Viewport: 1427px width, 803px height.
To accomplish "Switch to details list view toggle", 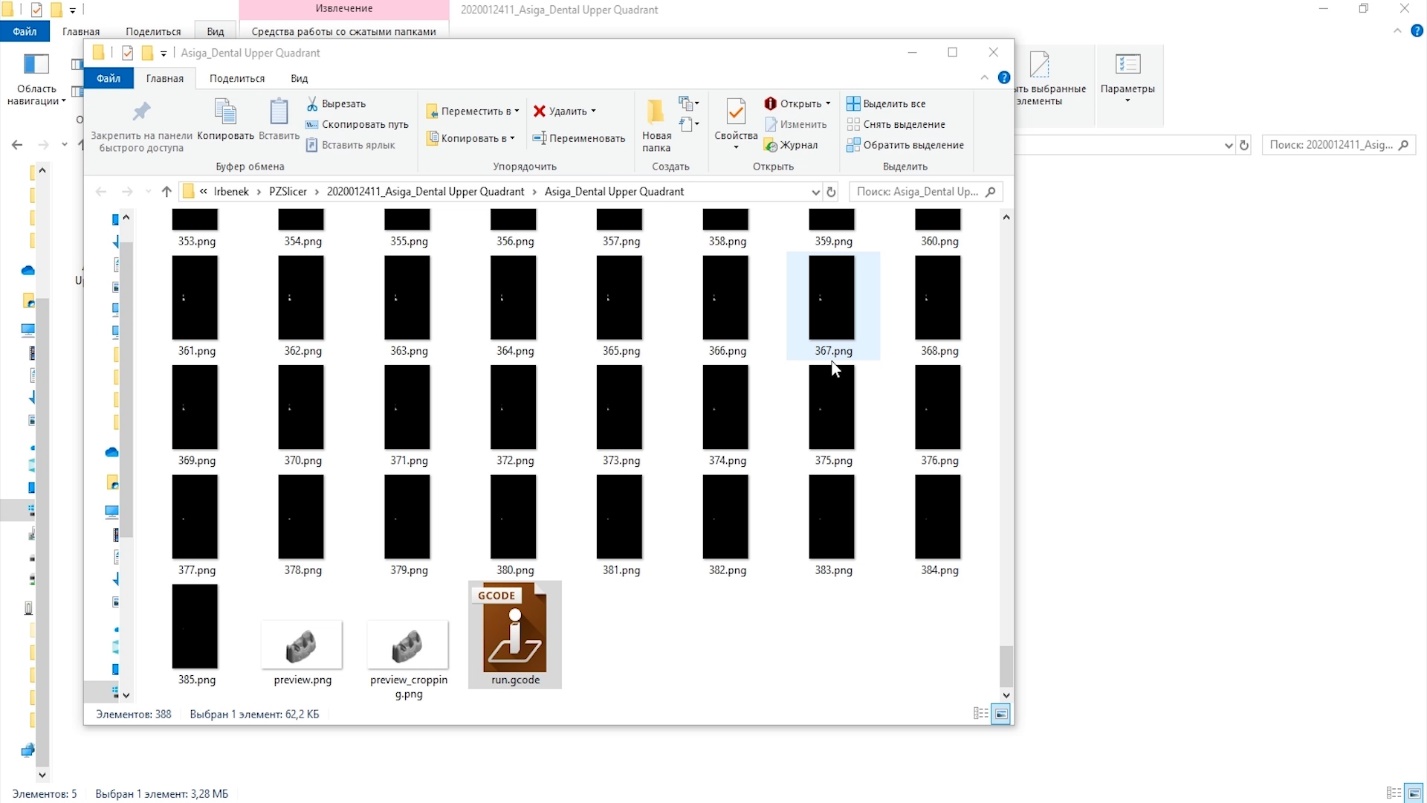I will 981,714.
